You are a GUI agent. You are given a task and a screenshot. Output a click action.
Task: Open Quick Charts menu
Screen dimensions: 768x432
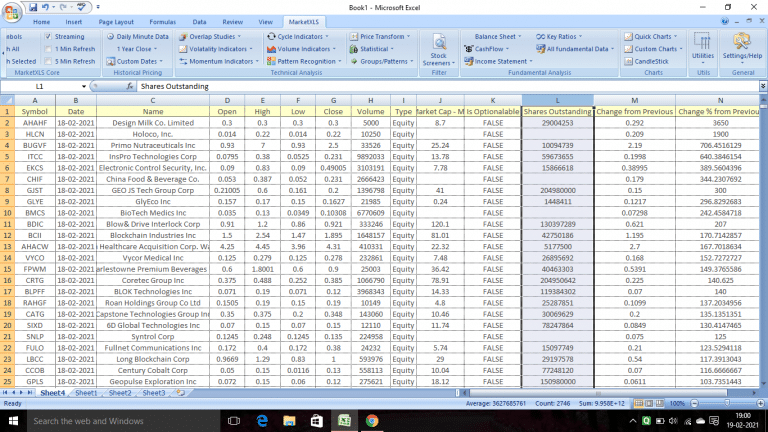[x=650, y=37]
